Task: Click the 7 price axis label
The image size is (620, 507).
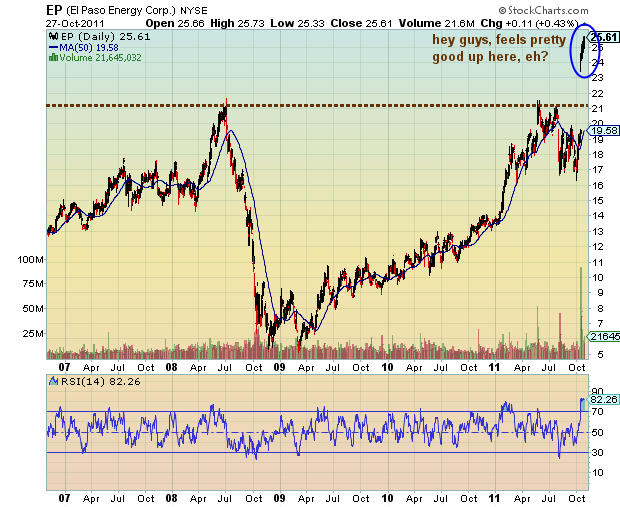Action: coord(601,323)
